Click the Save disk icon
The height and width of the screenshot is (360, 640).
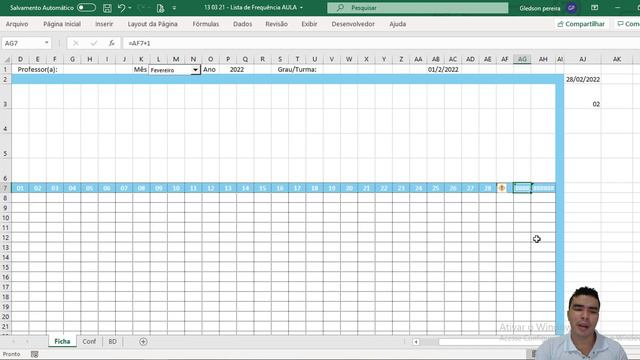[107, 8]
